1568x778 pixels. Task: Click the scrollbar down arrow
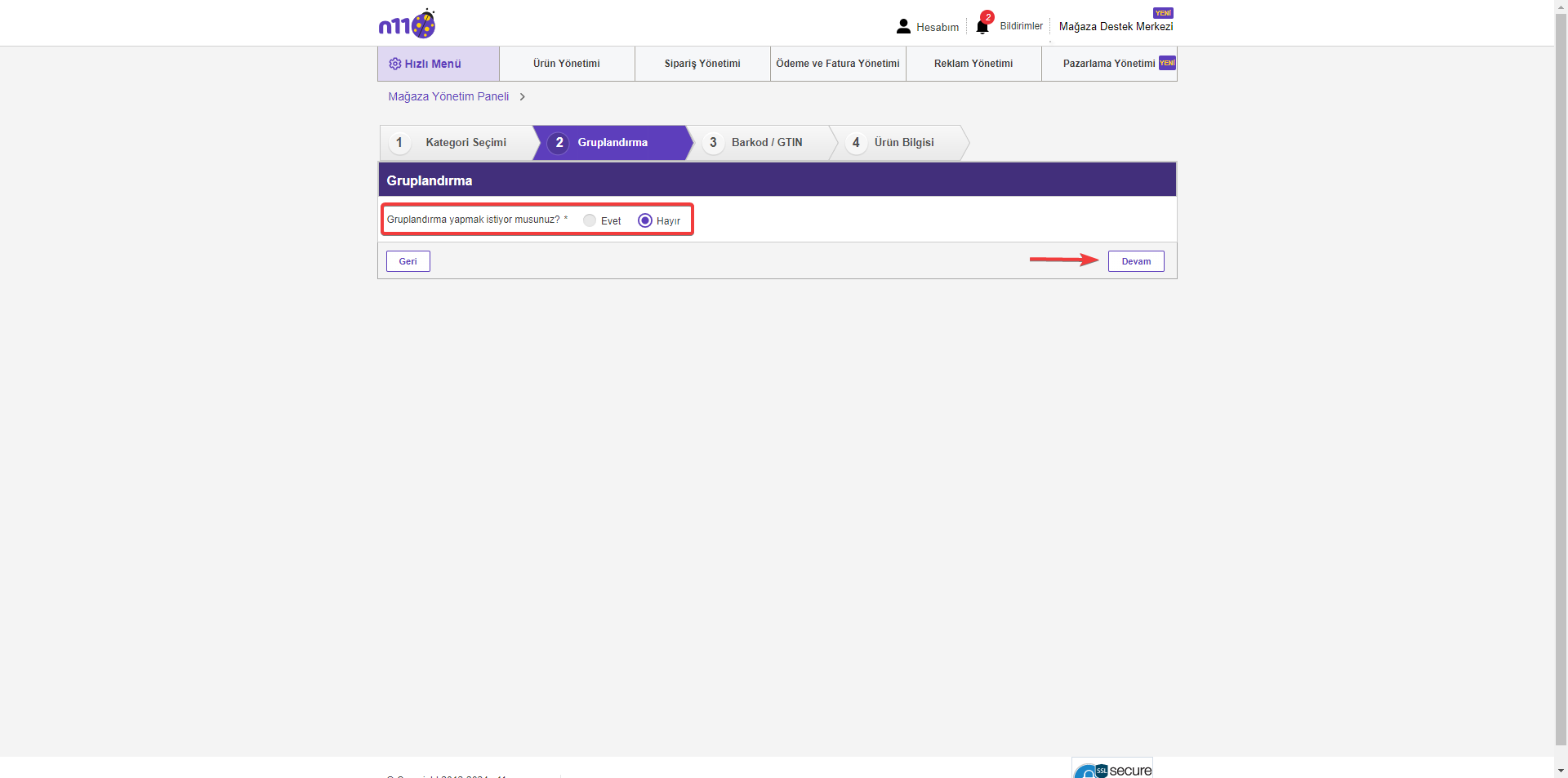pos(1561,771)
